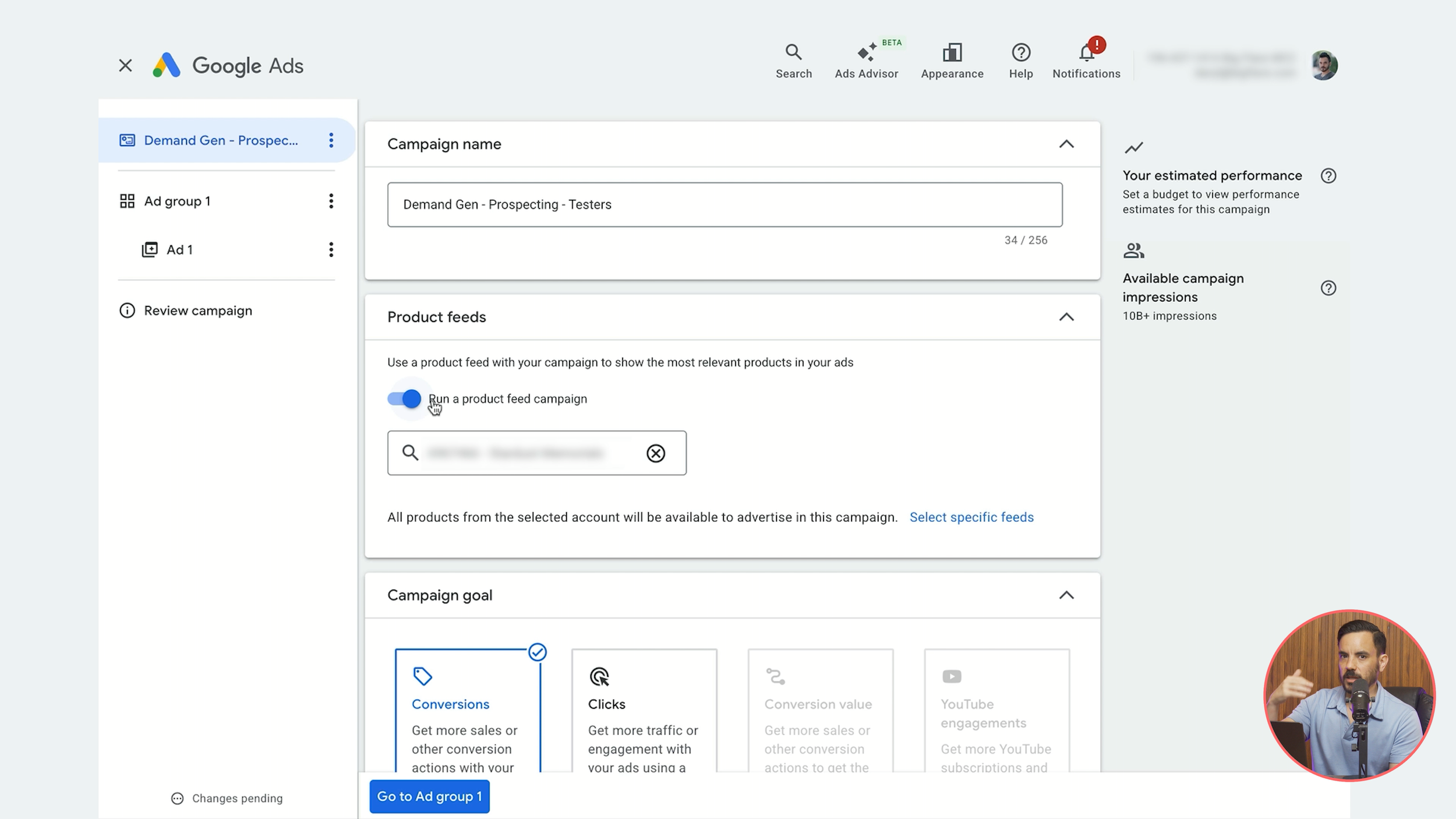
Task: Click the YouTube play icon
Action: click(952, 676)
